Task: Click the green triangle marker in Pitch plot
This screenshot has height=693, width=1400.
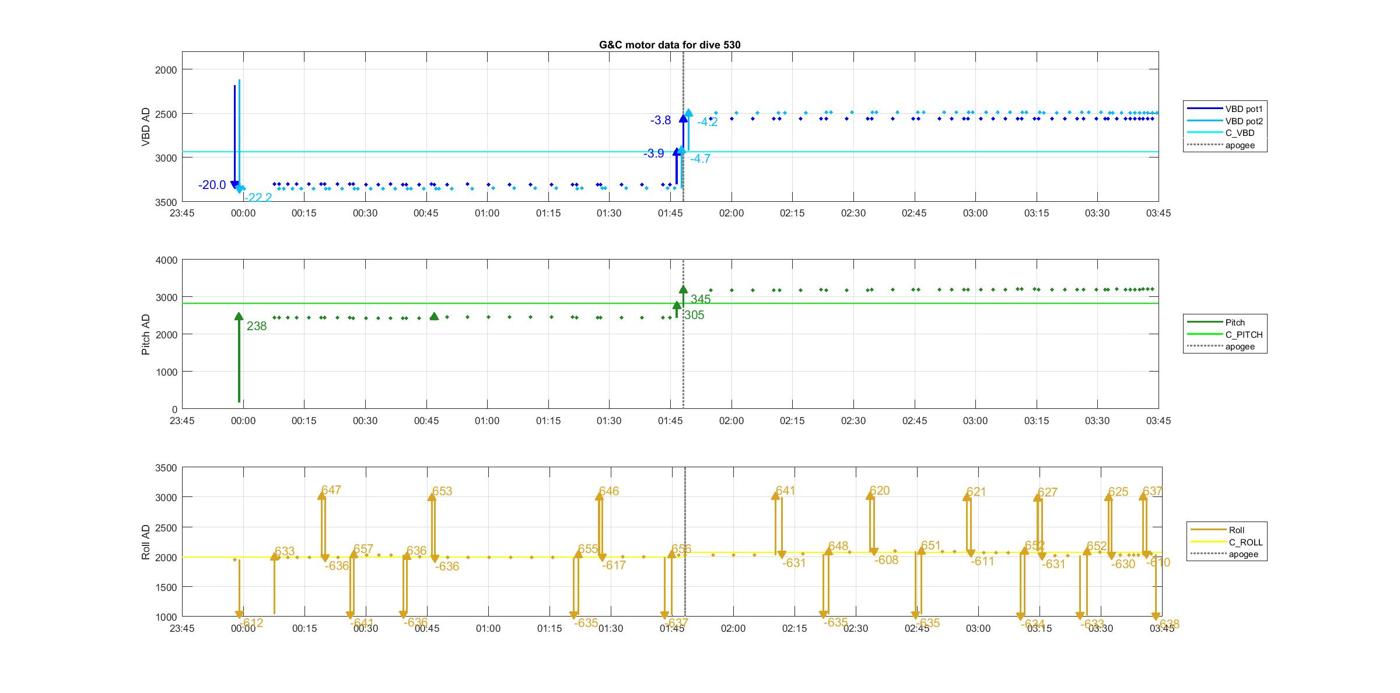Action: 434,316
